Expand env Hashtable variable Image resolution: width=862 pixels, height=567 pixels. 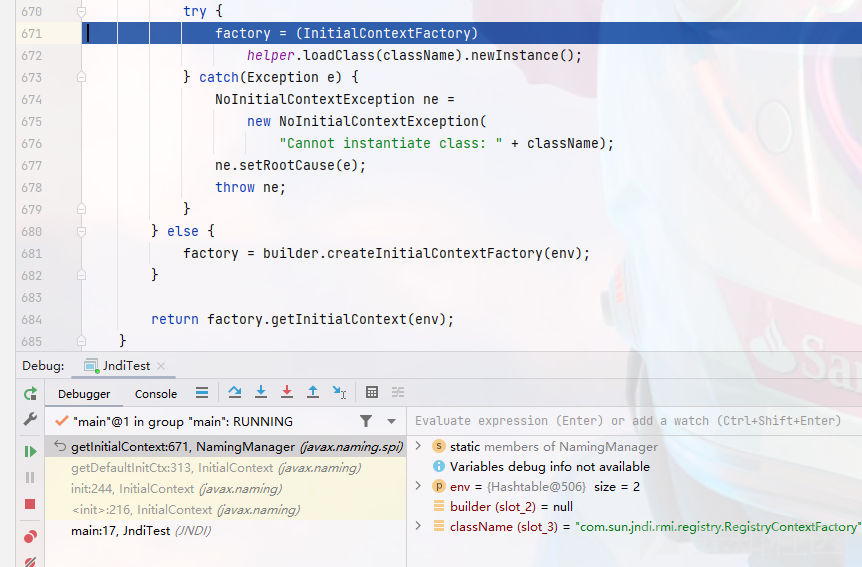pyautogui.click(x=418, y=486)
